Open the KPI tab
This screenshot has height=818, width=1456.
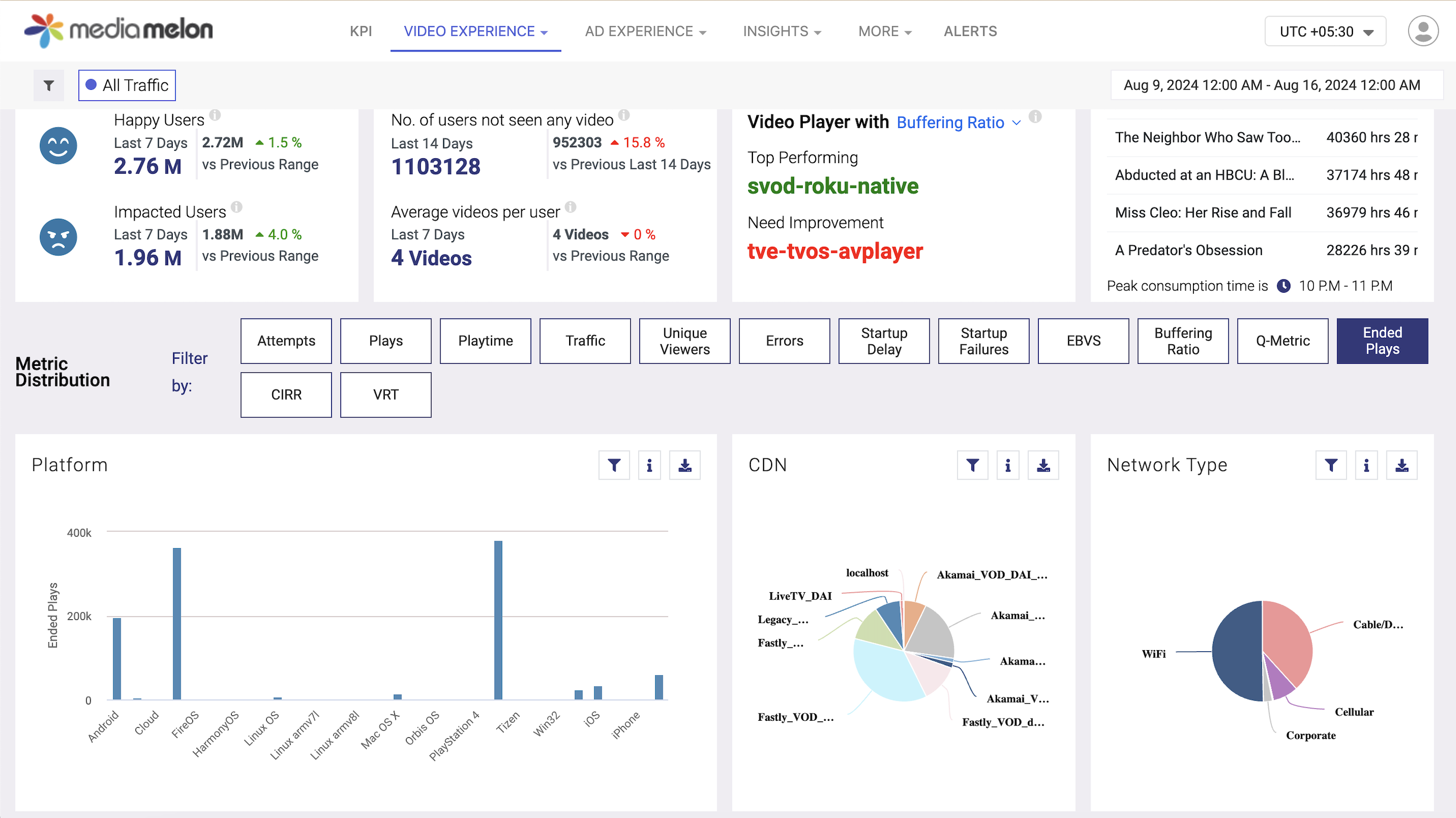pos(361,31)
